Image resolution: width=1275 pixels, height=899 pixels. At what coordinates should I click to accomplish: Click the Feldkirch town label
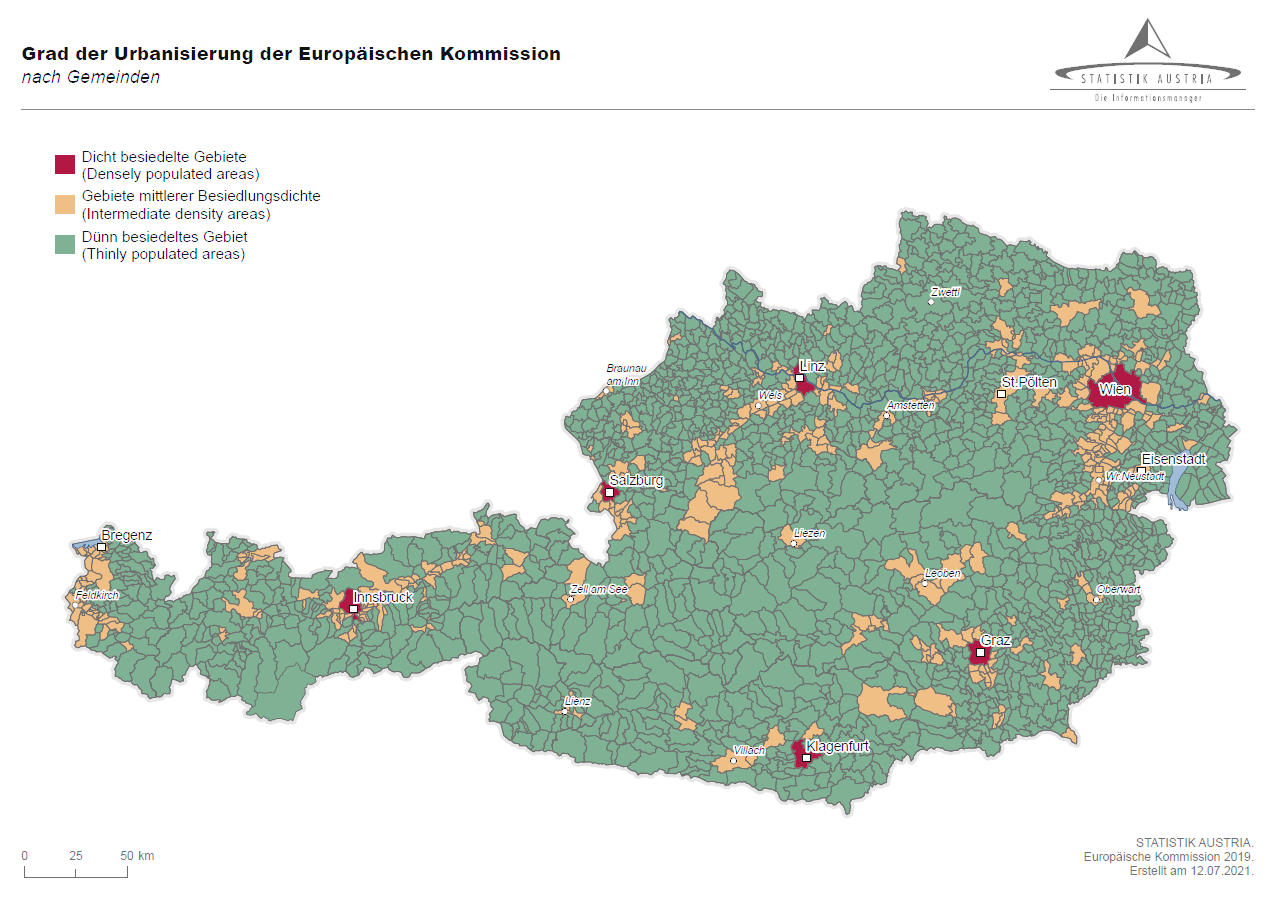click(x=97, y=595)
